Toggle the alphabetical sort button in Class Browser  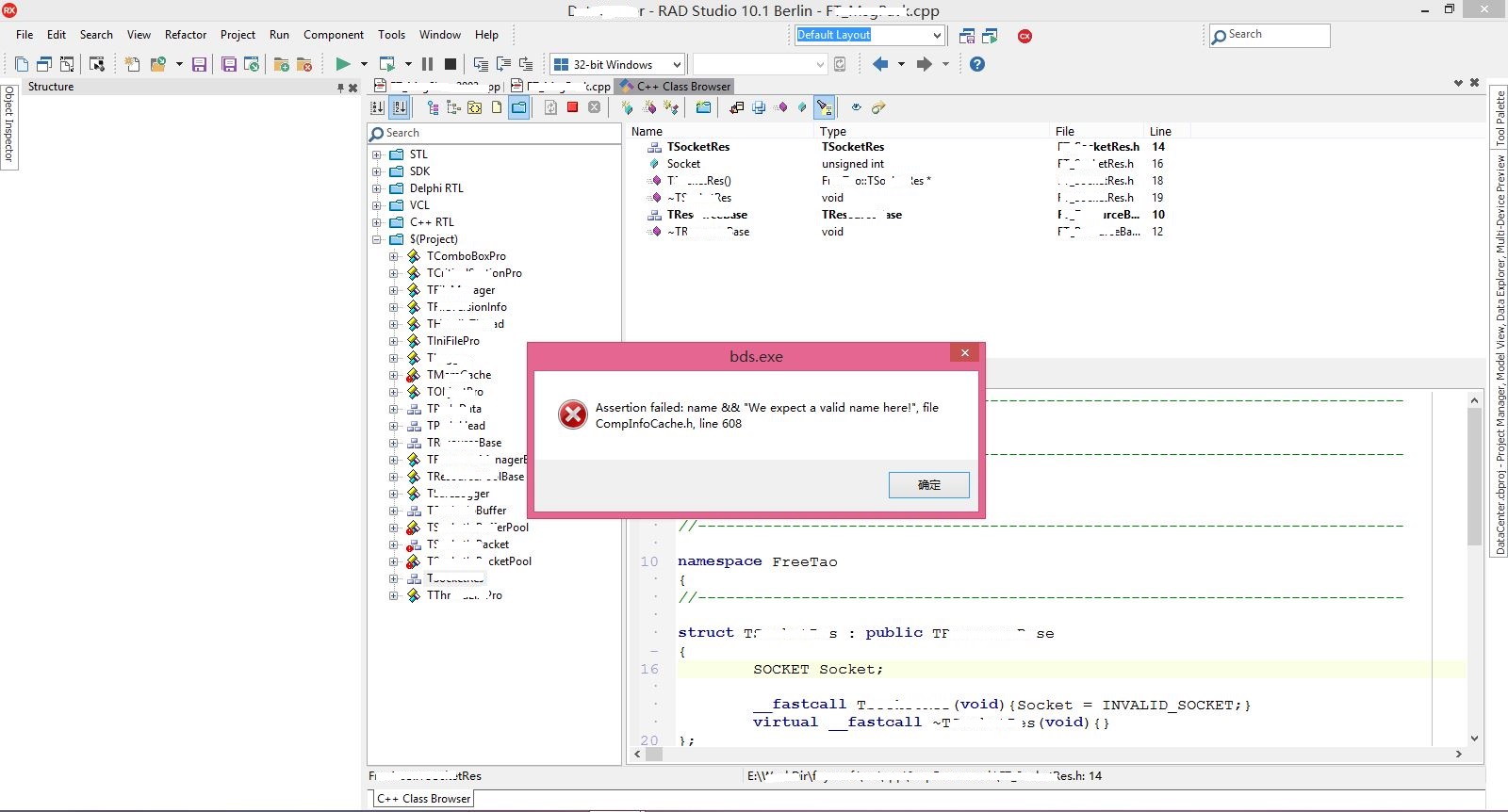pos(400,107)
